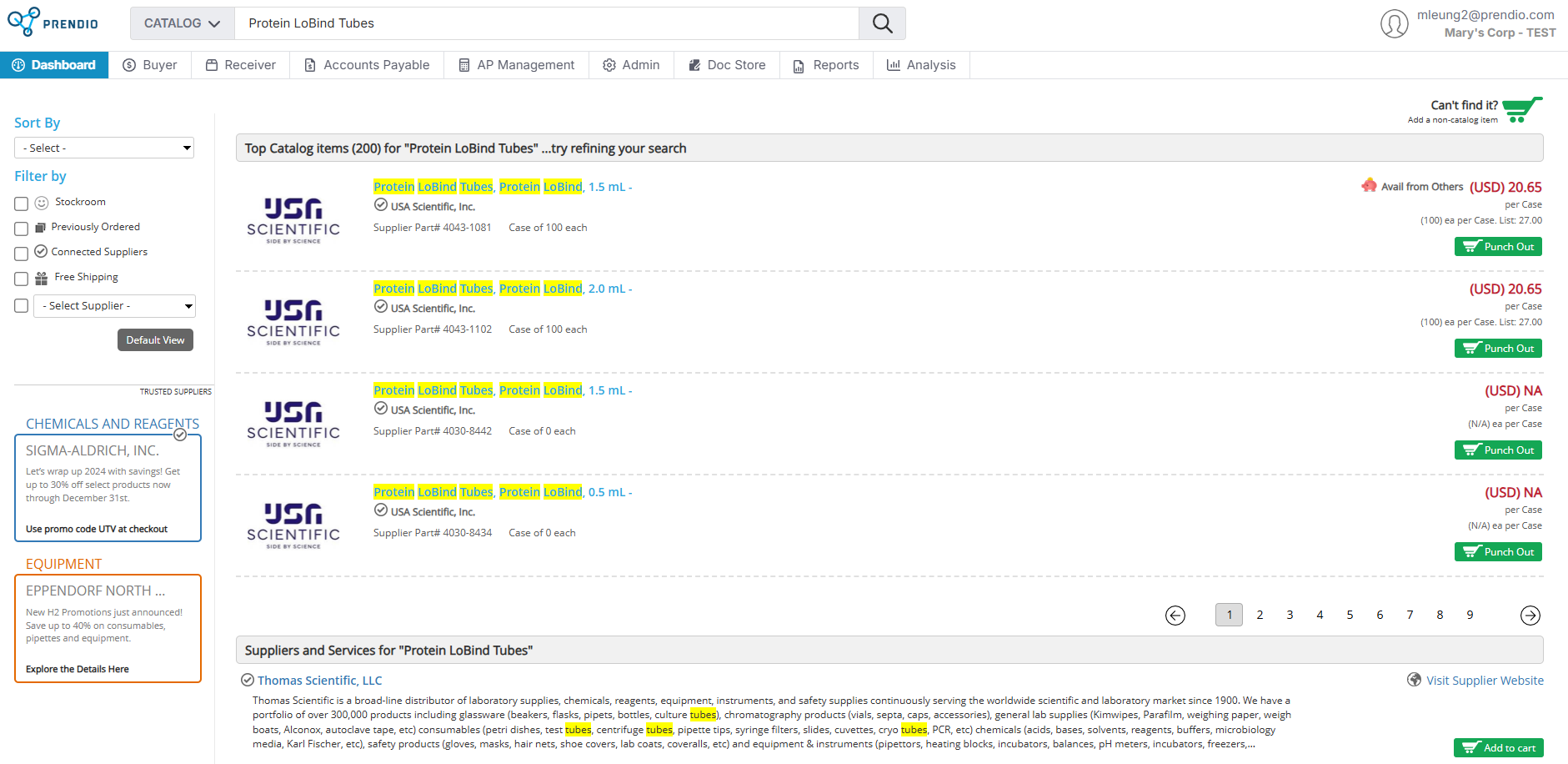Click the Avail from Others piggy icon
The width and height of the screenshot is (1568, 764).
pyautogui.click(x=1369, y=185)
